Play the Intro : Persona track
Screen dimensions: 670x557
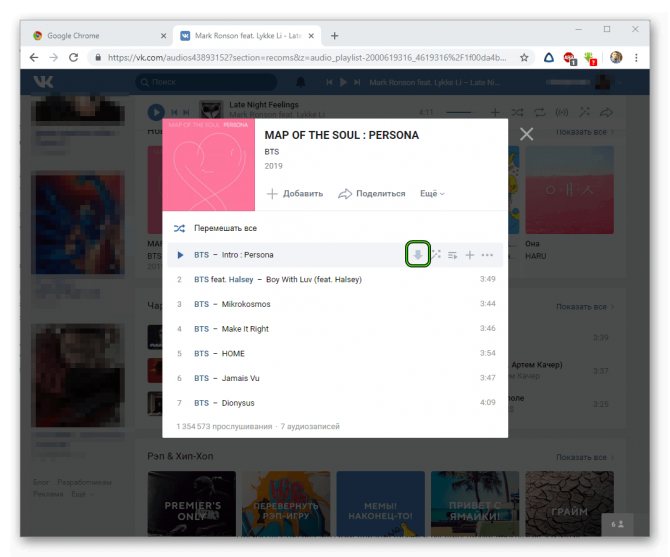pos(180,255)
